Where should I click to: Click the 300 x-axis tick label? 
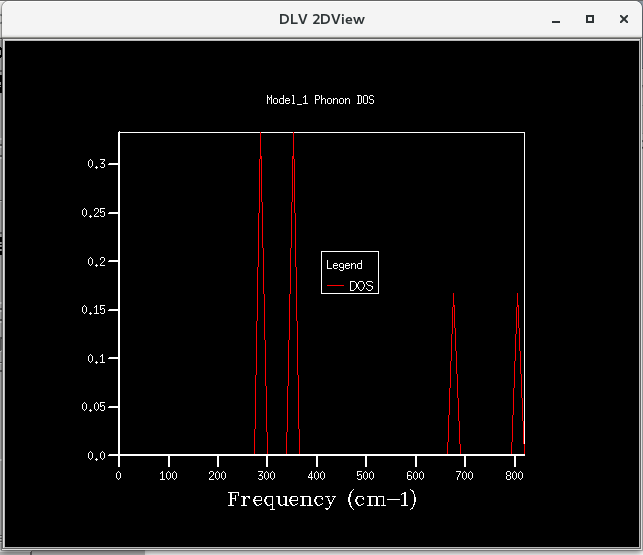pyautogui.click(x=267, y=476)
